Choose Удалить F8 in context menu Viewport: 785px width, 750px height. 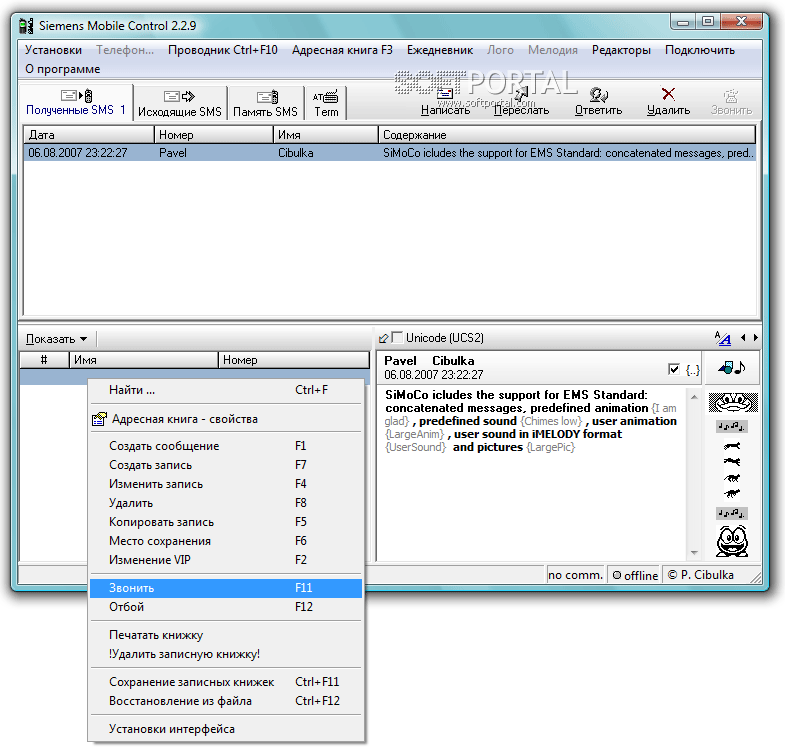tap(226, 503)
